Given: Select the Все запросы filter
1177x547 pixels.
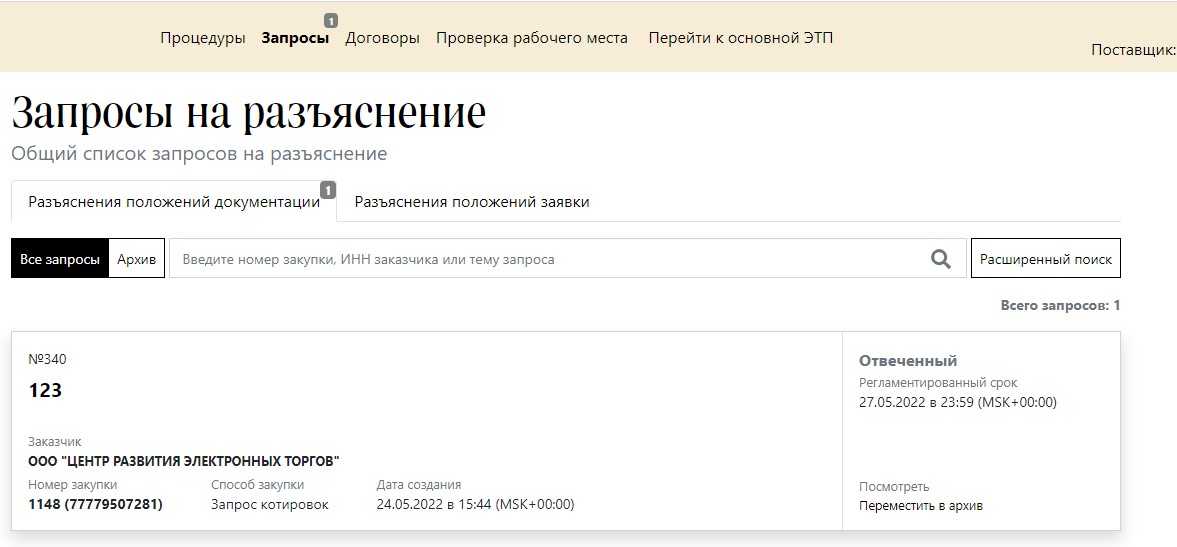Looking at the screenshot, I should (x=59, y=259).
